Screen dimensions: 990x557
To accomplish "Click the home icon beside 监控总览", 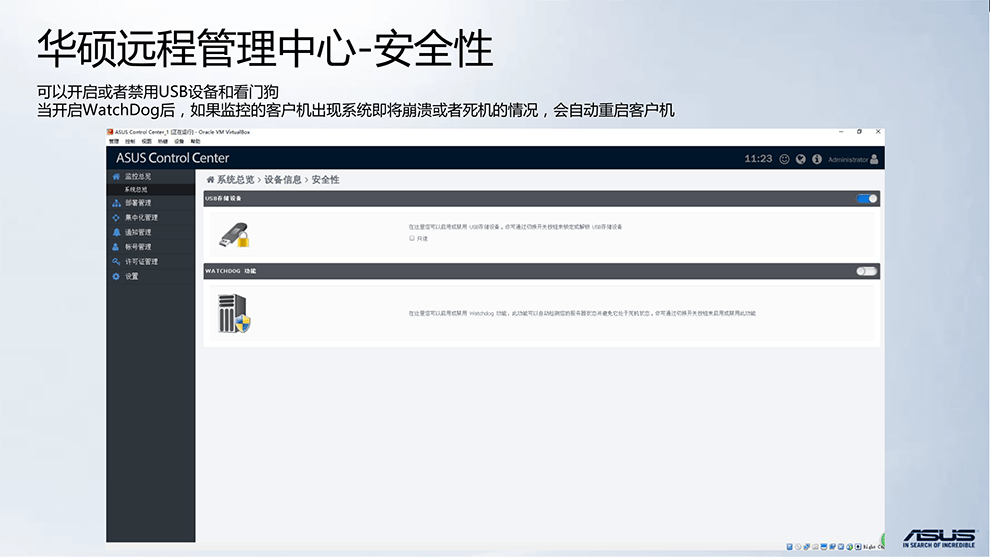I will pos(116,176).
